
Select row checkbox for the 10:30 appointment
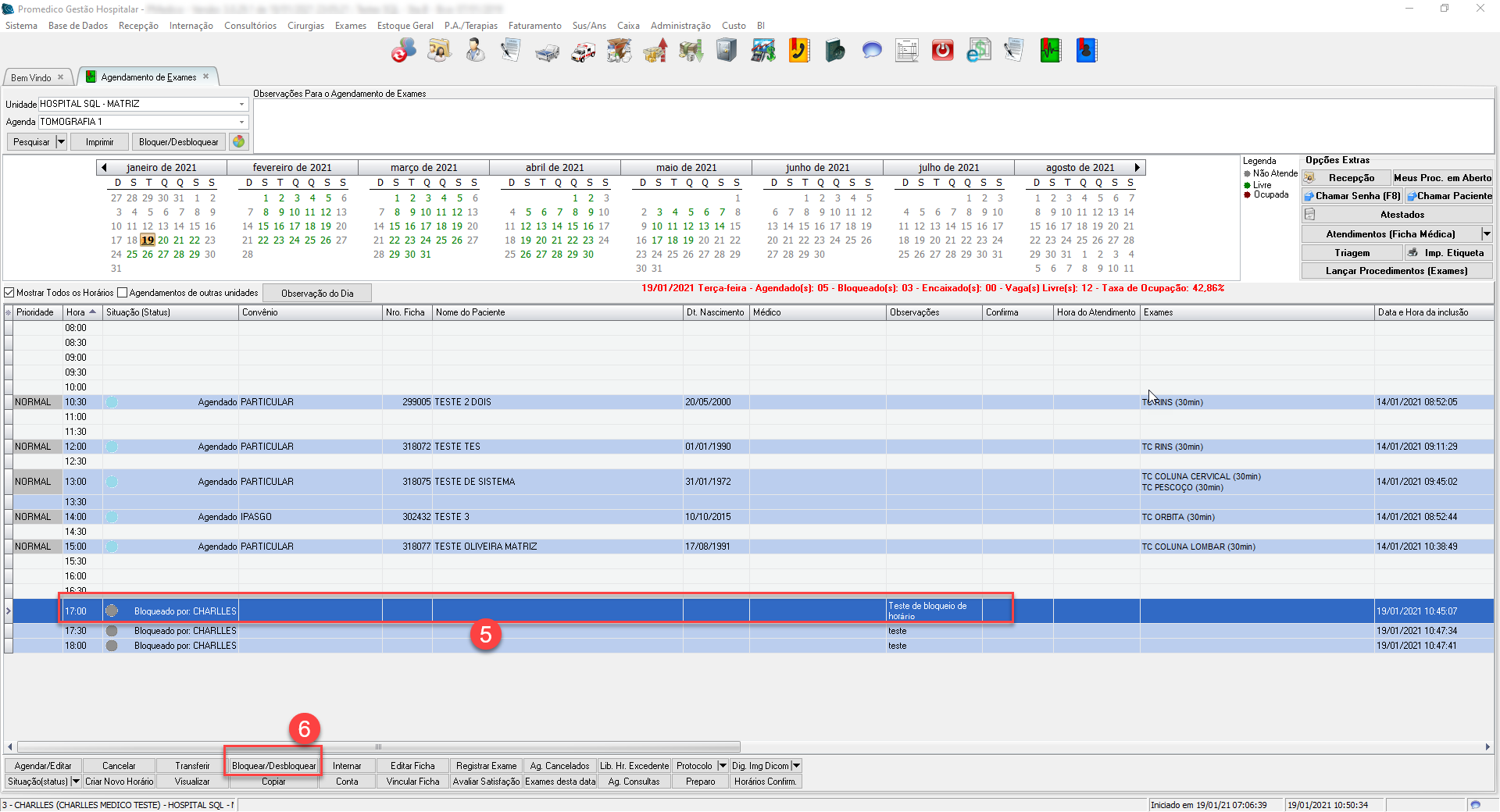tap(9, 402)
